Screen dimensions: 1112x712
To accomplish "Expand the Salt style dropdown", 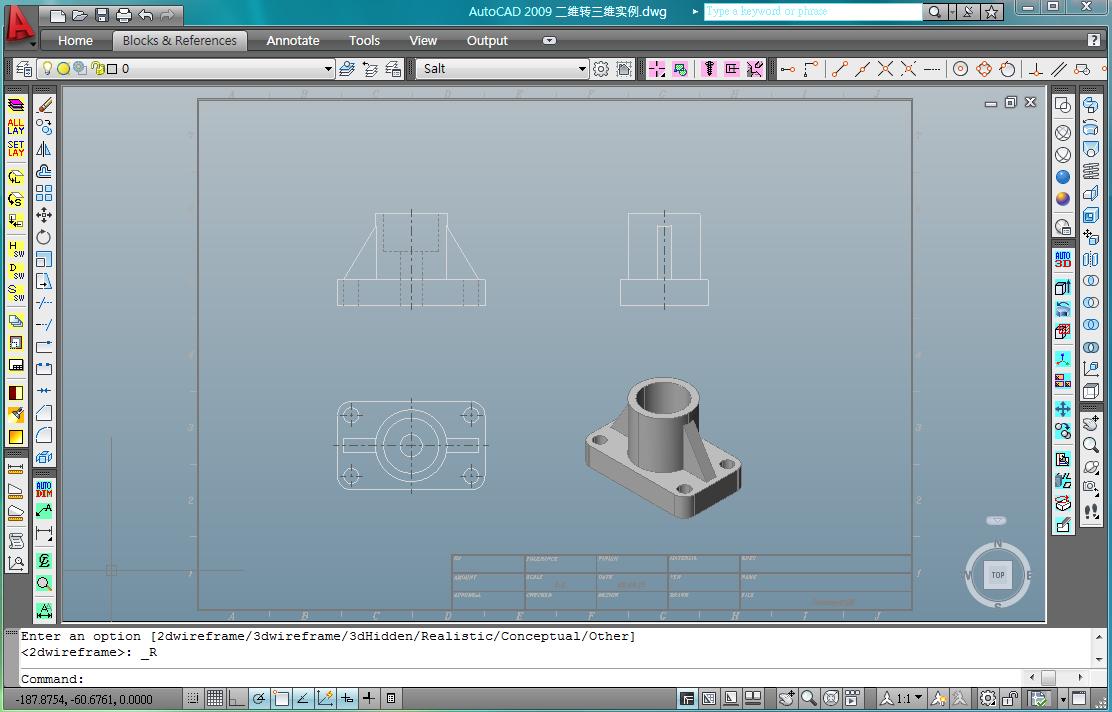I will click(582, 69).
